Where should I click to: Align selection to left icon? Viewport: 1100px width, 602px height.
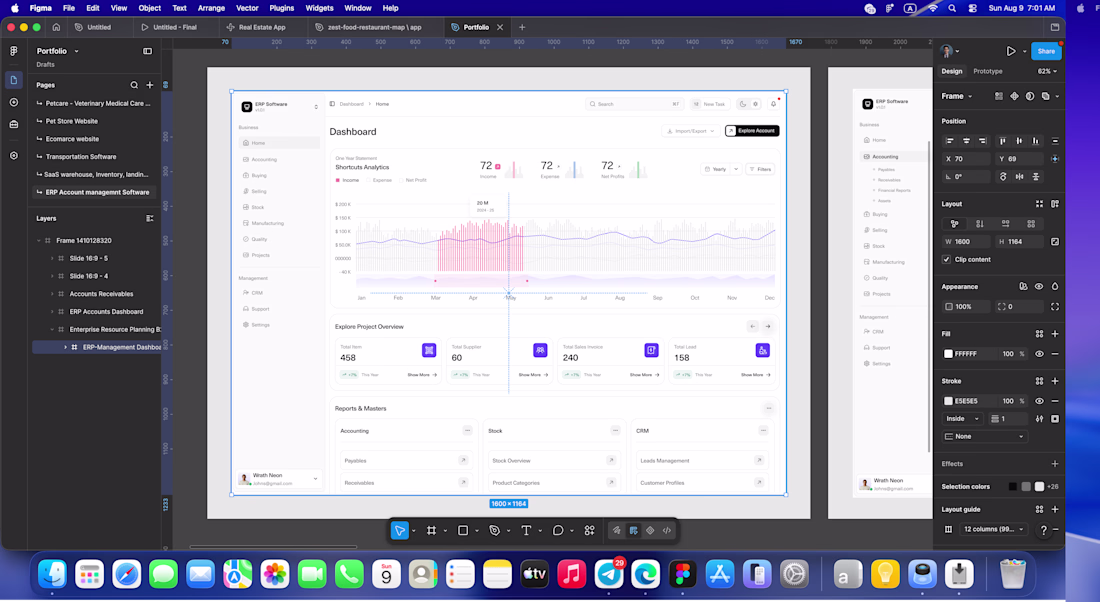coord(950,141)
